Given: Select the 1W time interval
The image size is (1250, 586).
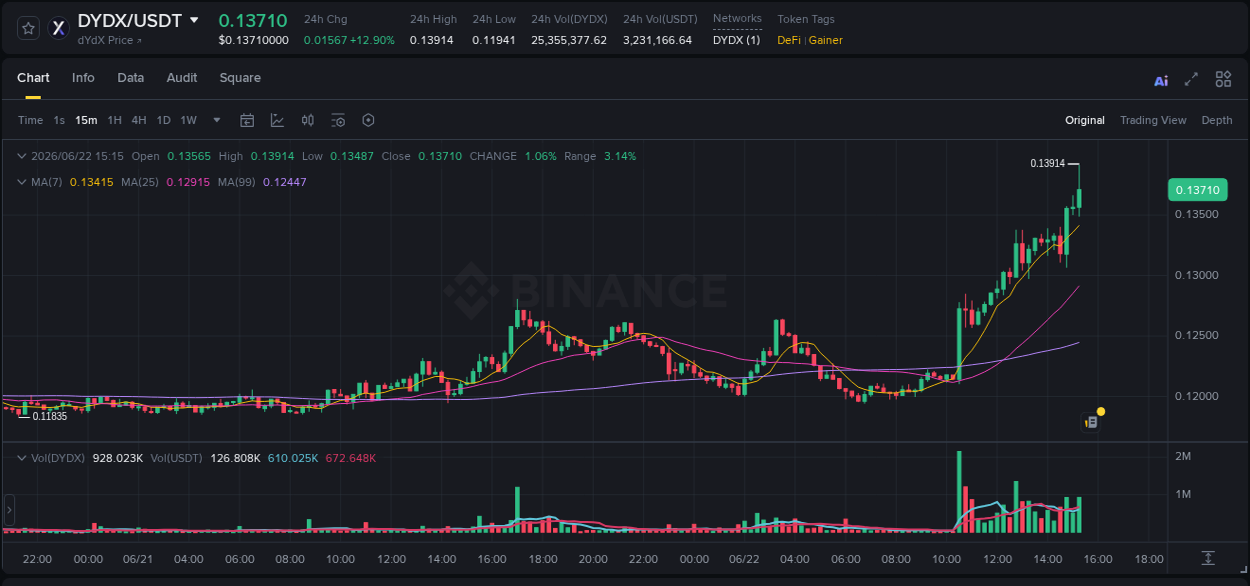Looking at the screenshot, I should 189,120.
